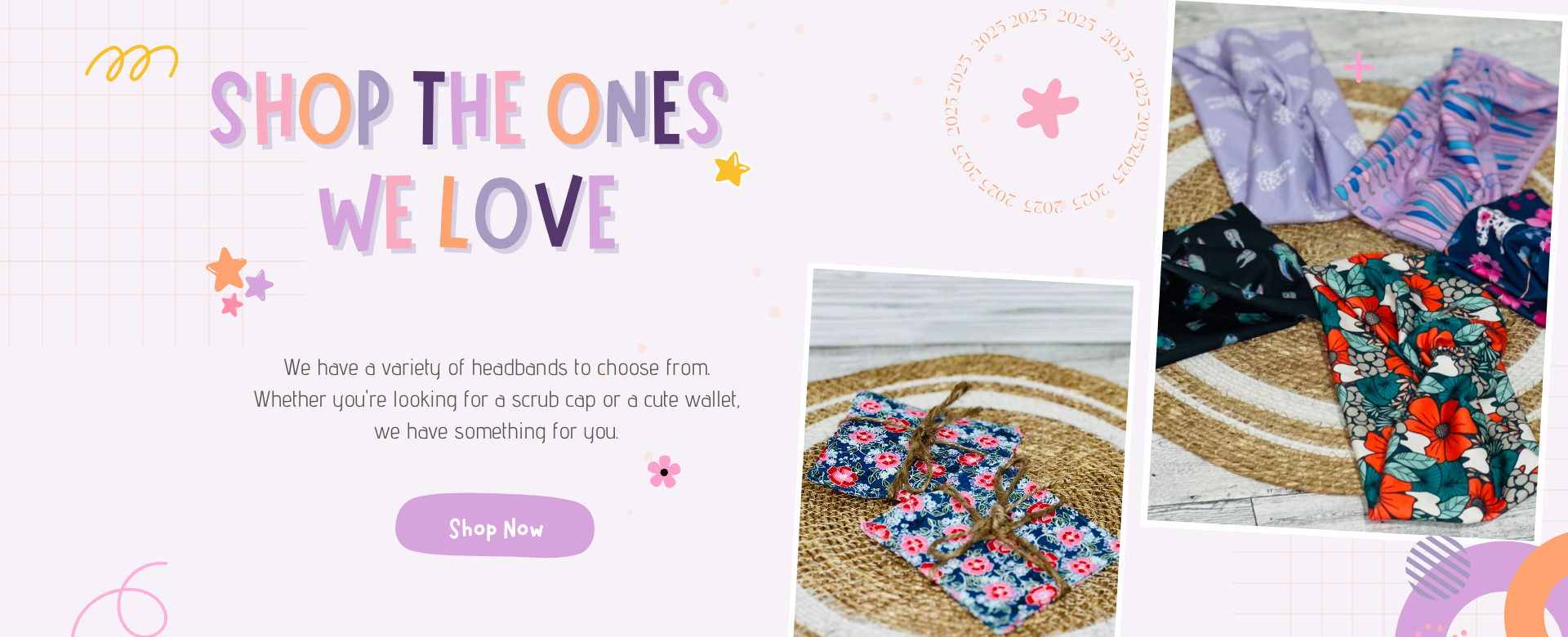Screen dimensions: 1568x637
Task: Click the Shop Now button
Action: coord(495,526)
